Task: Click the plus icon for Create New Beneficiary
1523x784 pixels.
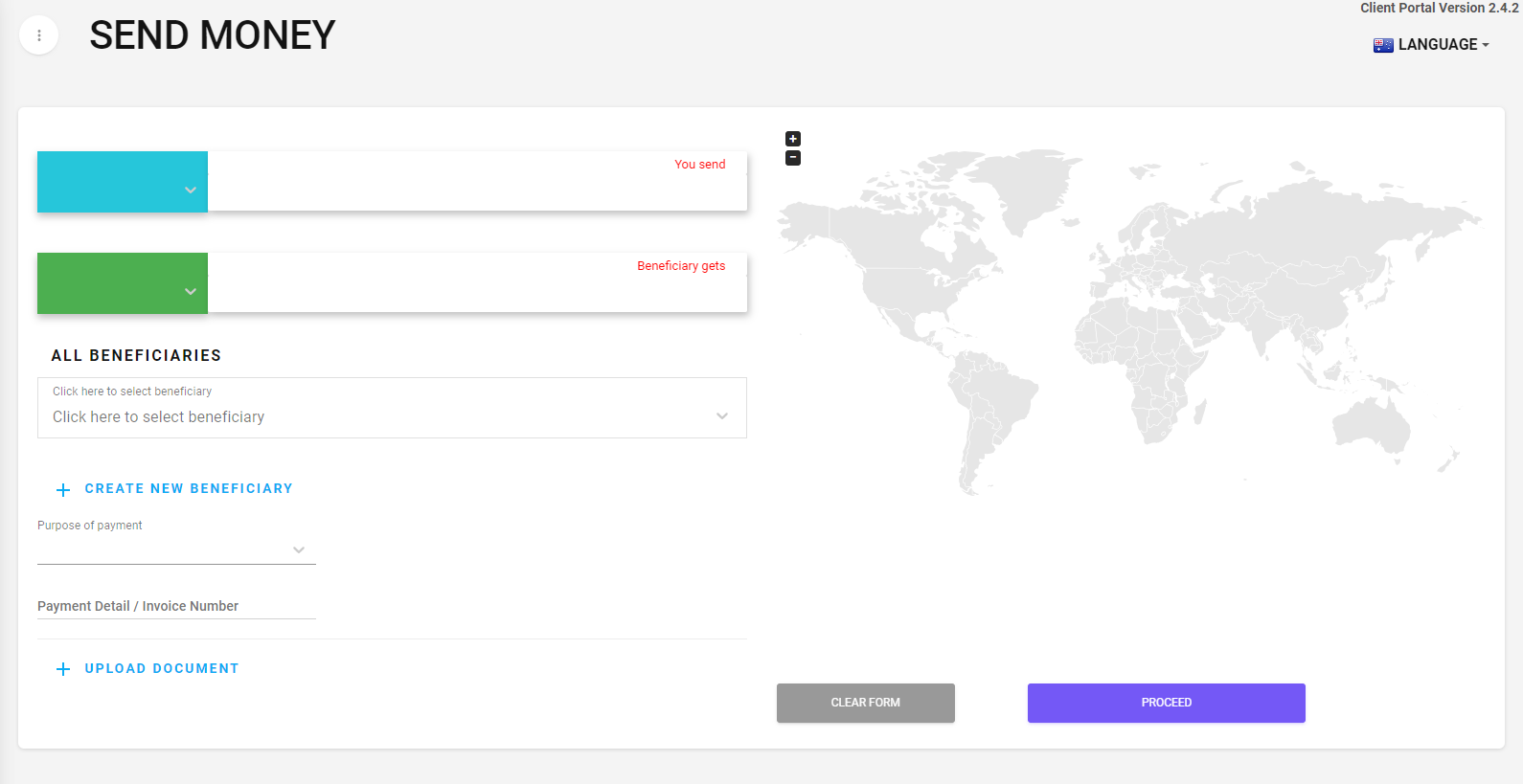Action: coord(63,490)
